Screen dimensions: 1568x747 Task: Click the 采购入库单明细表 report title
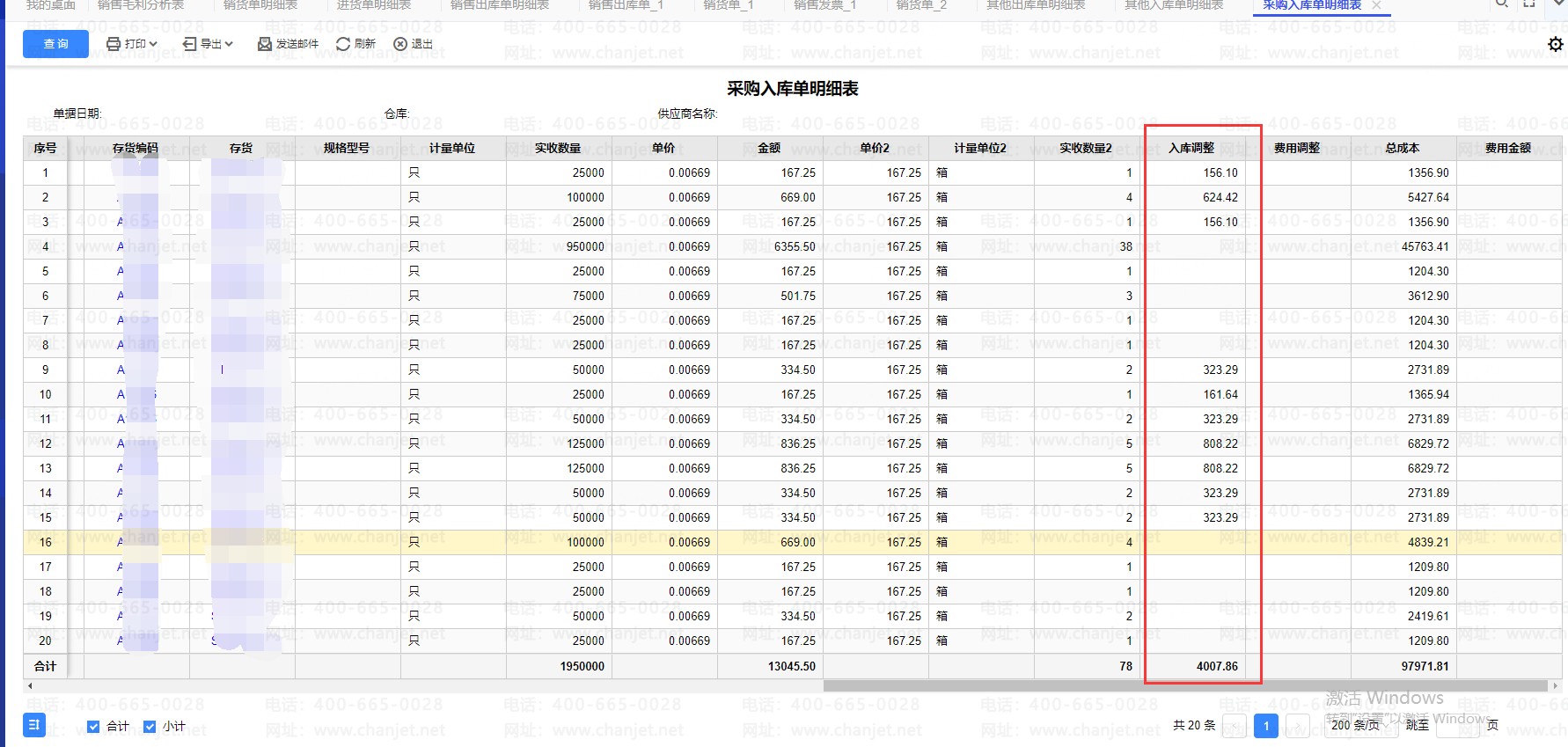793,89
